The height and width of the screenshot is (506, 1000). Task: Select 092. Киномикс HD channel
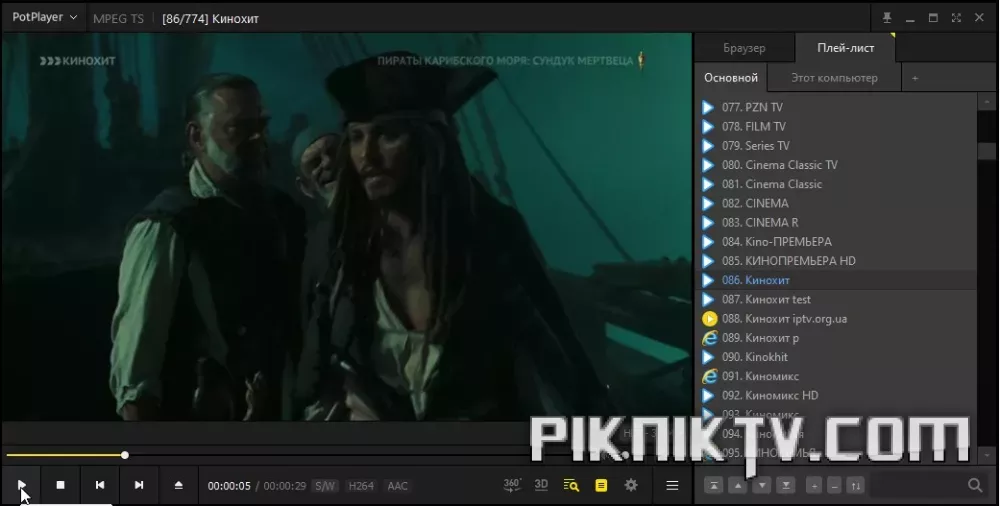(x=835, y=395)
